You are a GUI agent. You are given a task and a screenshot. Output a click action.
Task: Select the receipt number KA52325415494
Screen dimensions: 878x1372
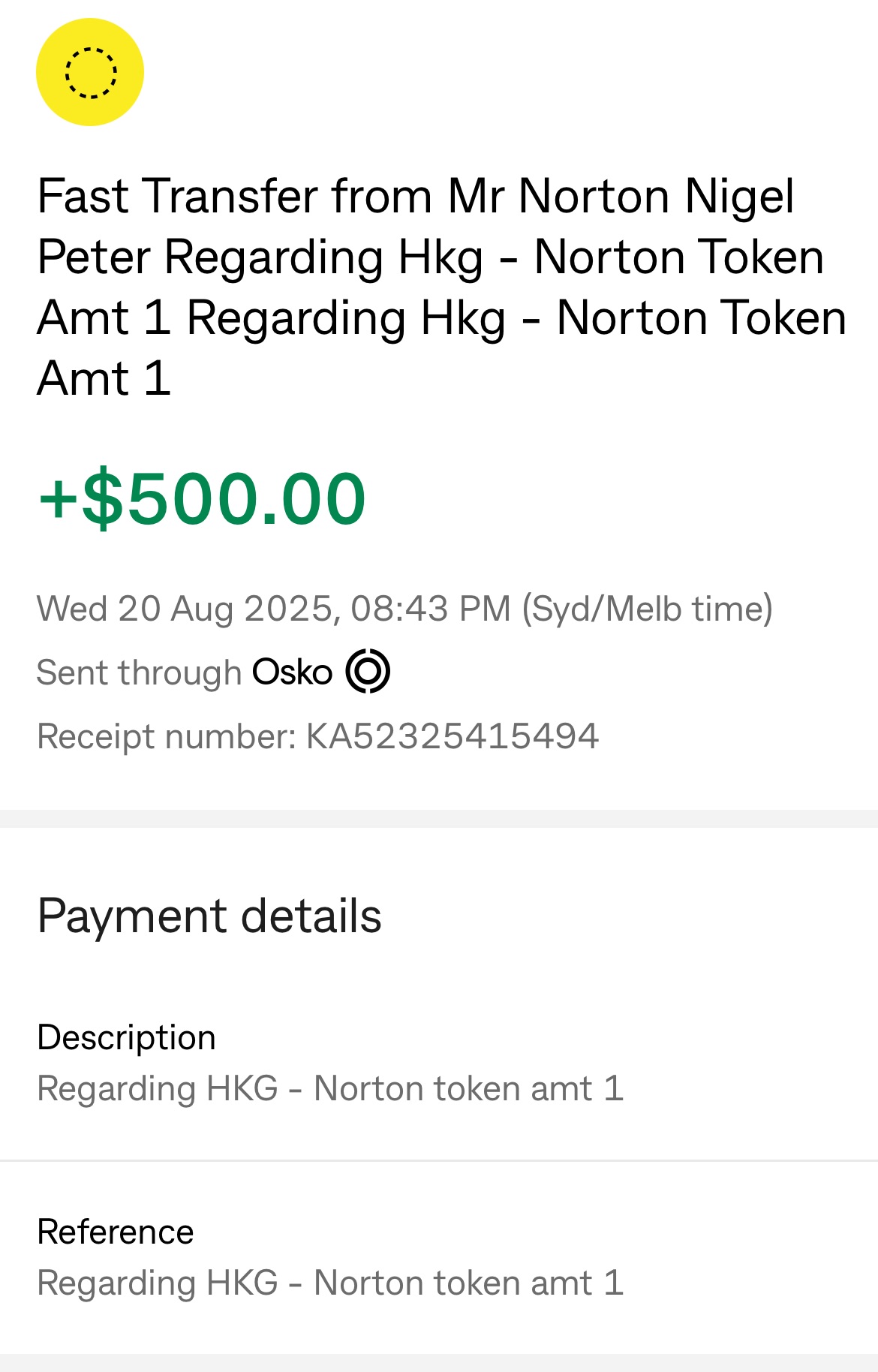pyautogui.click(x=453, y=736)
